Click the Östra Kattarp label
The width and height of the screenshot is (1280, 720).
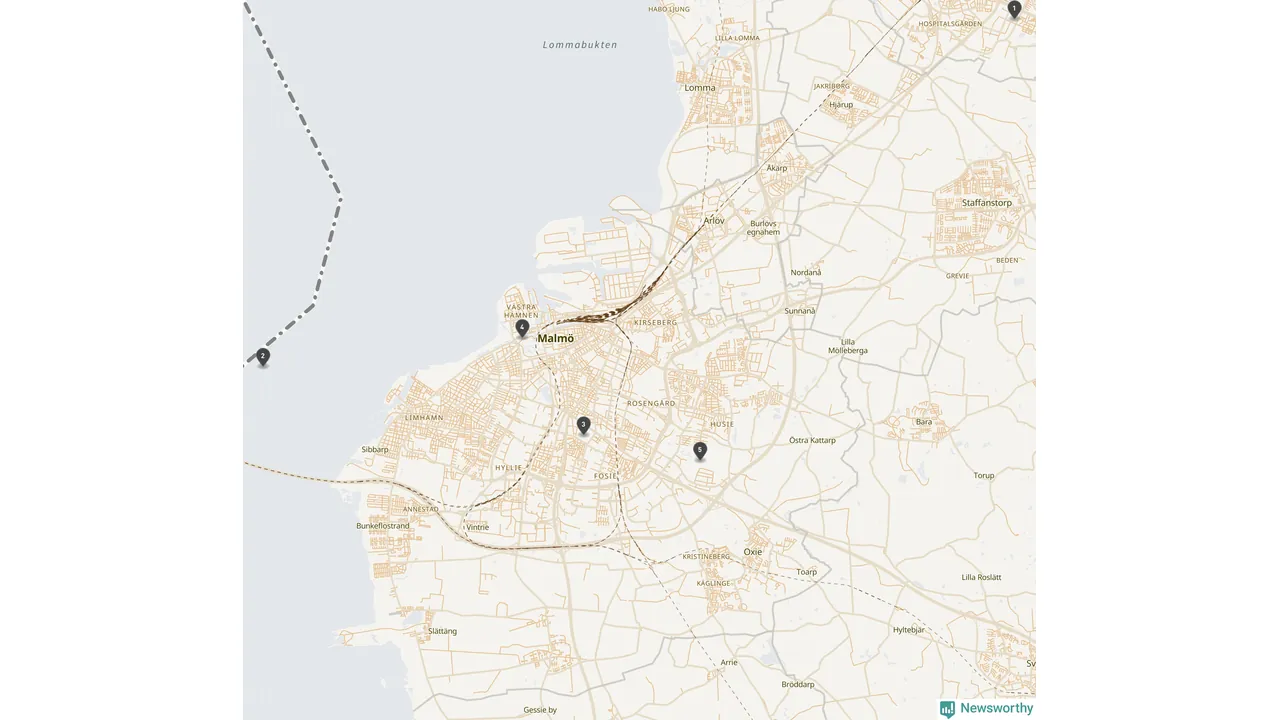tap(812, 440)
